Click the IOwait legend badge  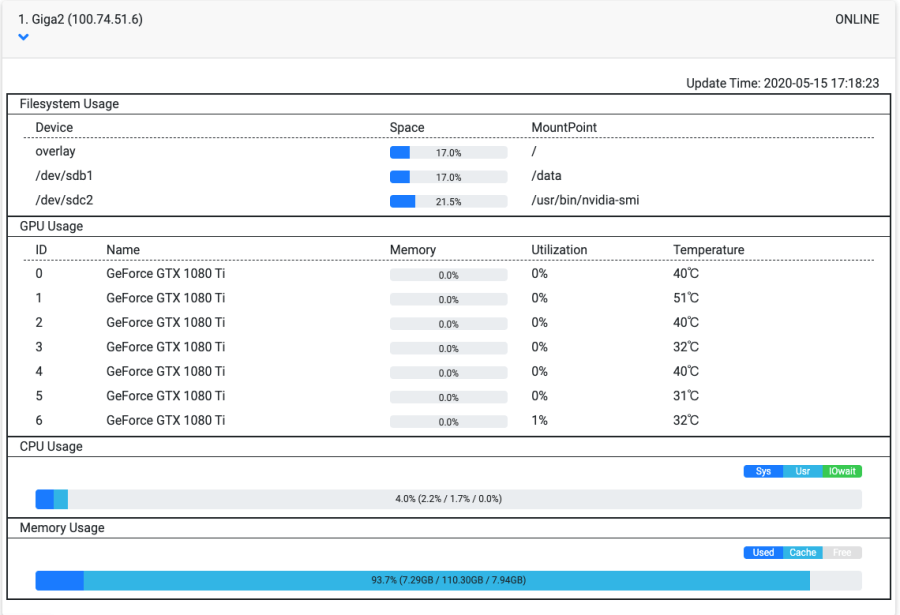841,471
